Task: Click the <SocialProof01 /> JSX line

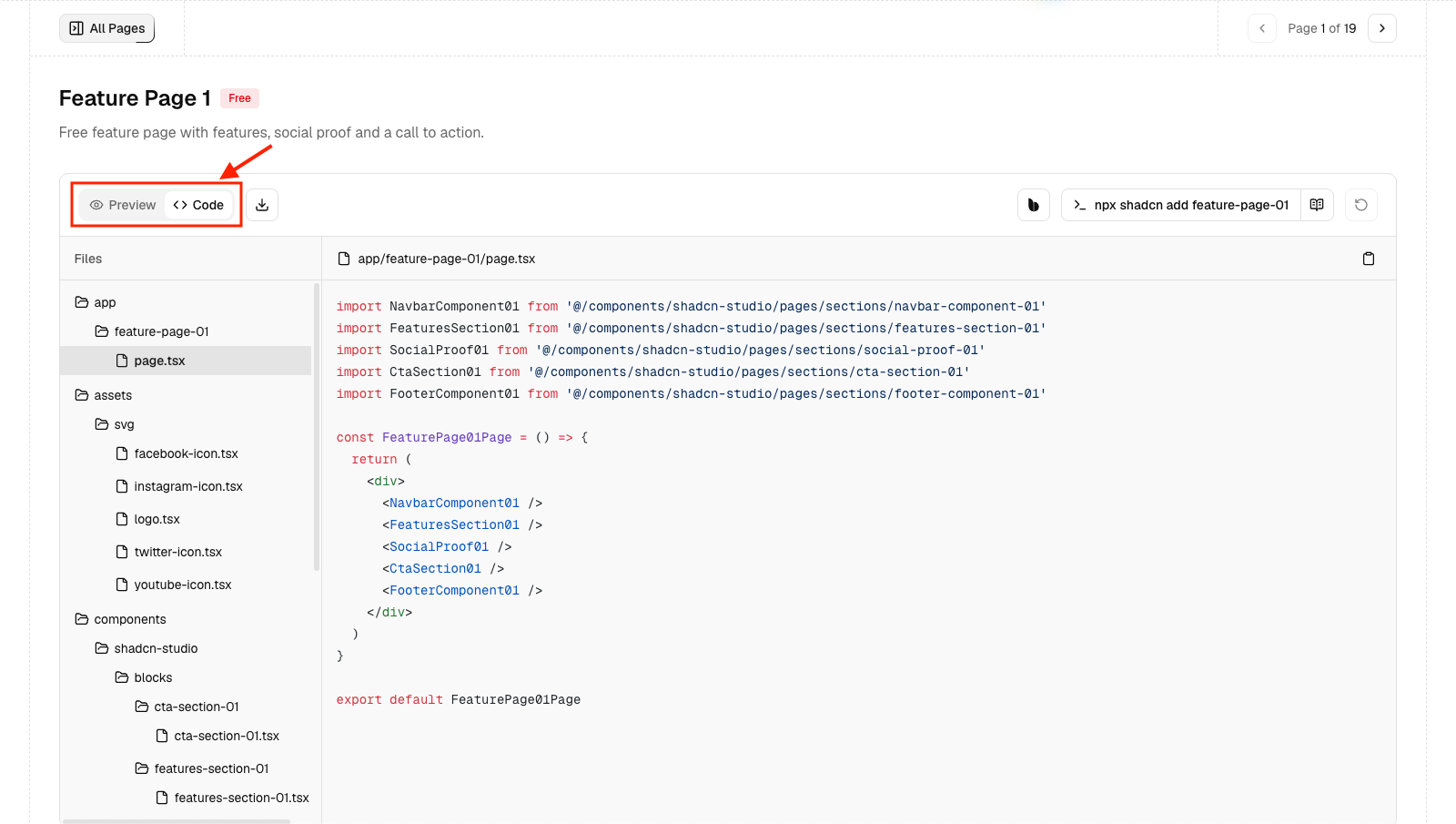Action: (447, 547)
